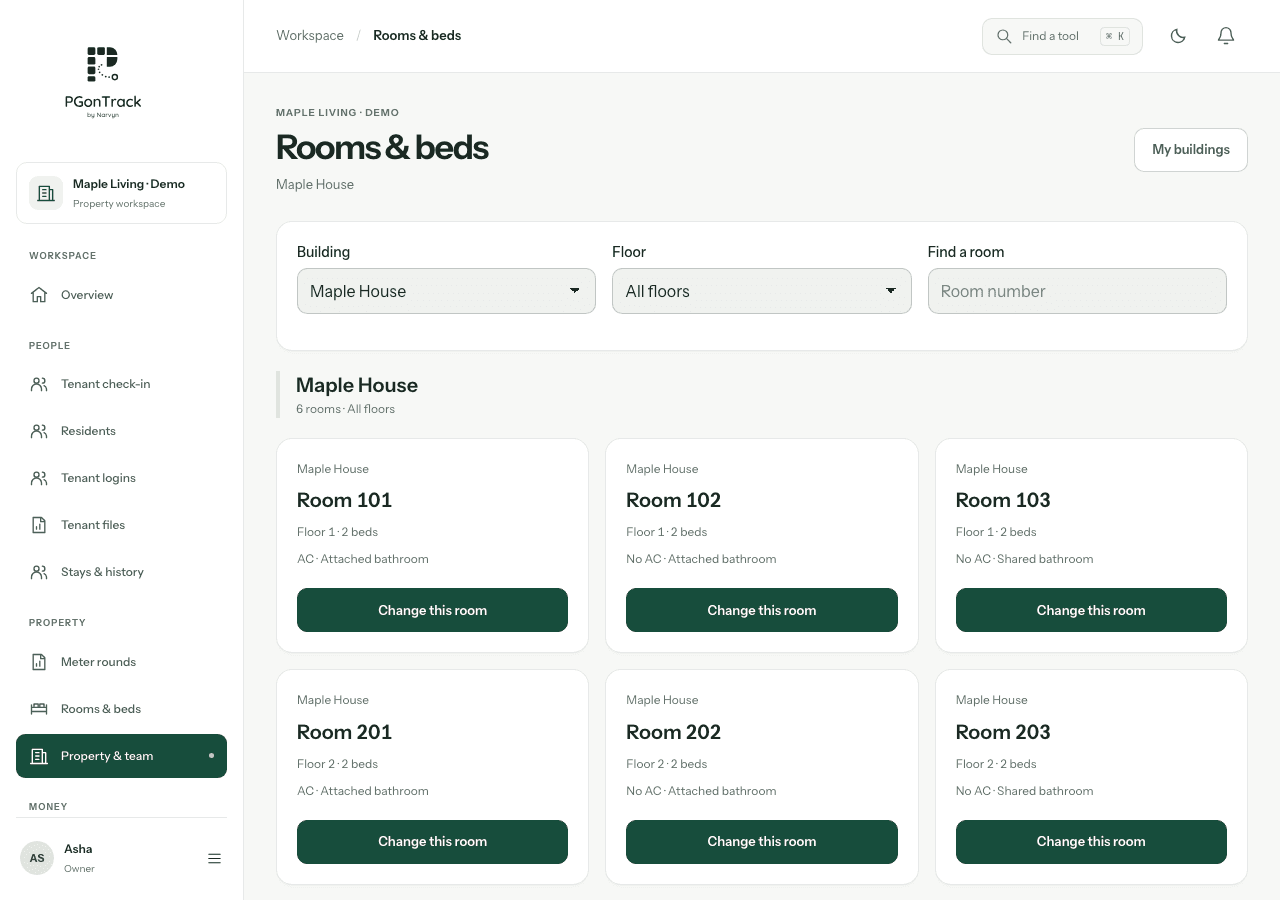Click Room 102 'Floor 1 · 2 beds' text
This screenshot has width=1280, height=900.
[666, 532]
